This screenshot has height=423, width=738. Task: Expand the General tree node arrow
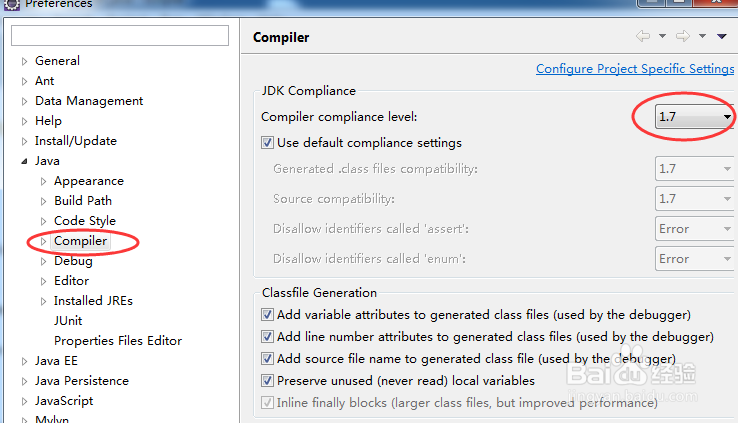pyautogui.click(x=25, y=61)
